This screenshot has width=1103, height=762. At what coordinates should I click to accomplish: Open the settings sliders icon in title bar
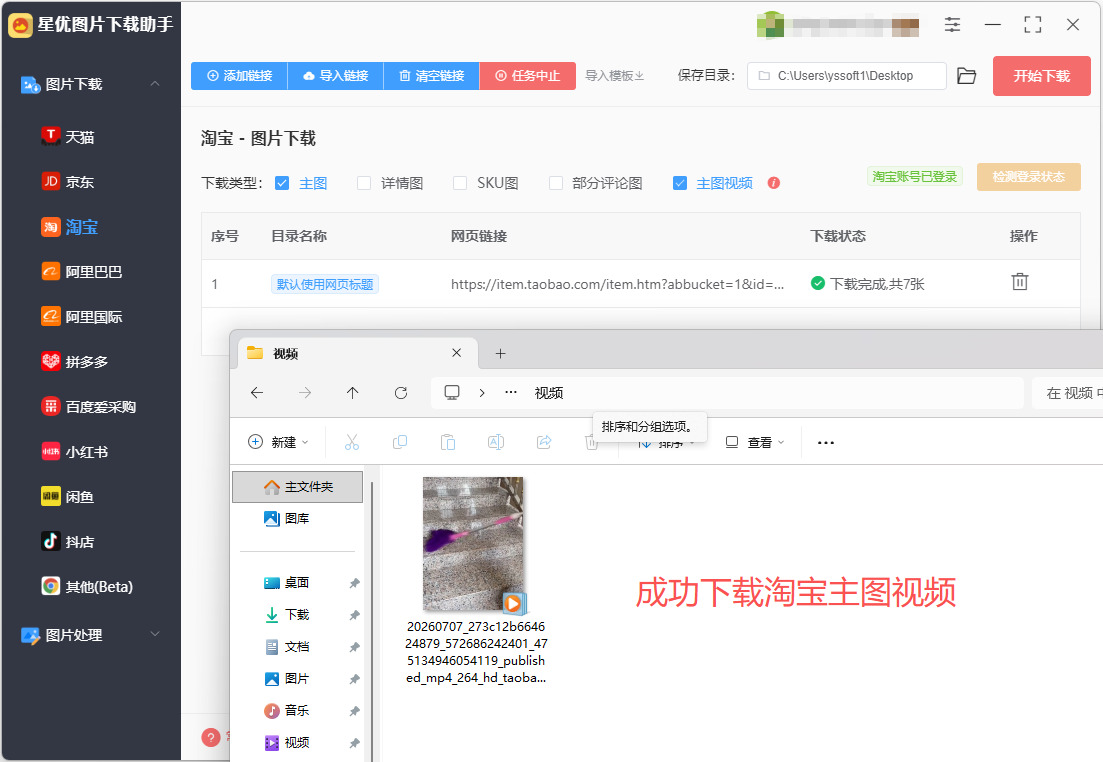[952, 25]
